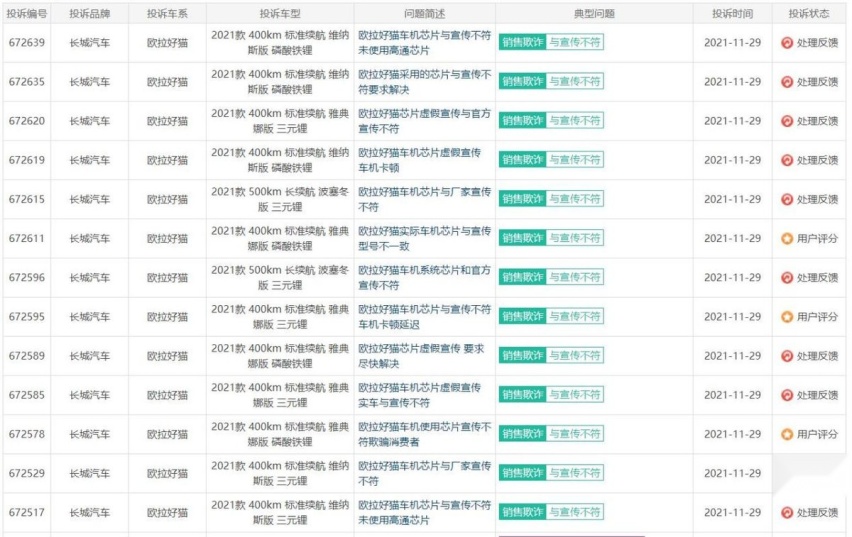The image size is (852, 537).
Task: Click the 处理反馈 status icon in row 672596
Action: tap(787, 277)
